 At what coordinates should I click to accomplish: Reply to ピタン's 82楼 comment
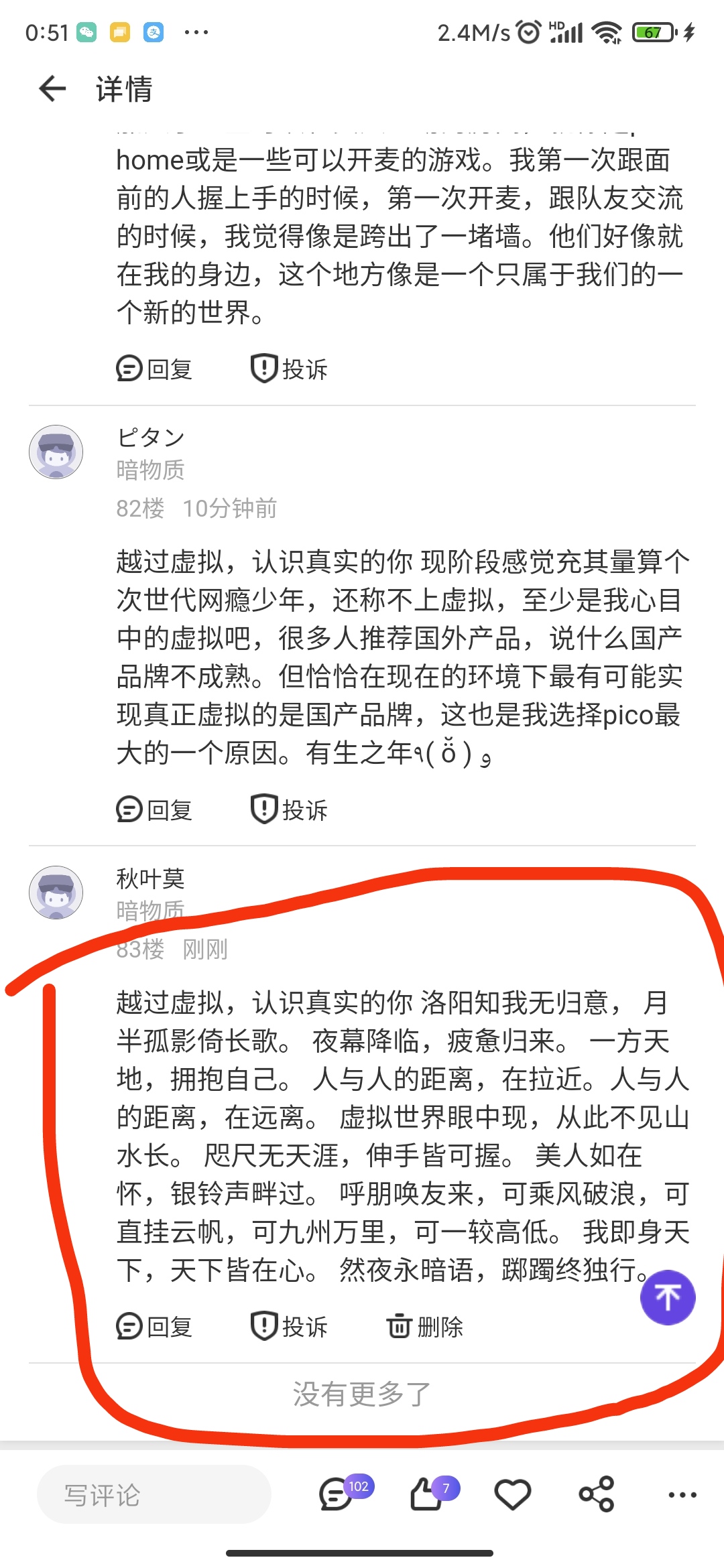coord(154,809)
